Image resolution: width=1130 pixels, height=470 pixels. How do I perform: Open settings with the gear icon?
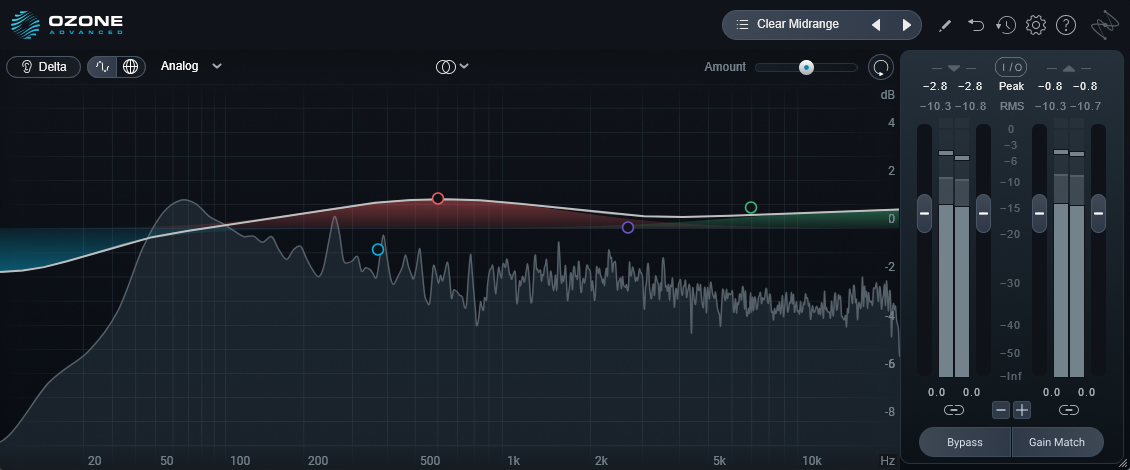coord(1036,25)
